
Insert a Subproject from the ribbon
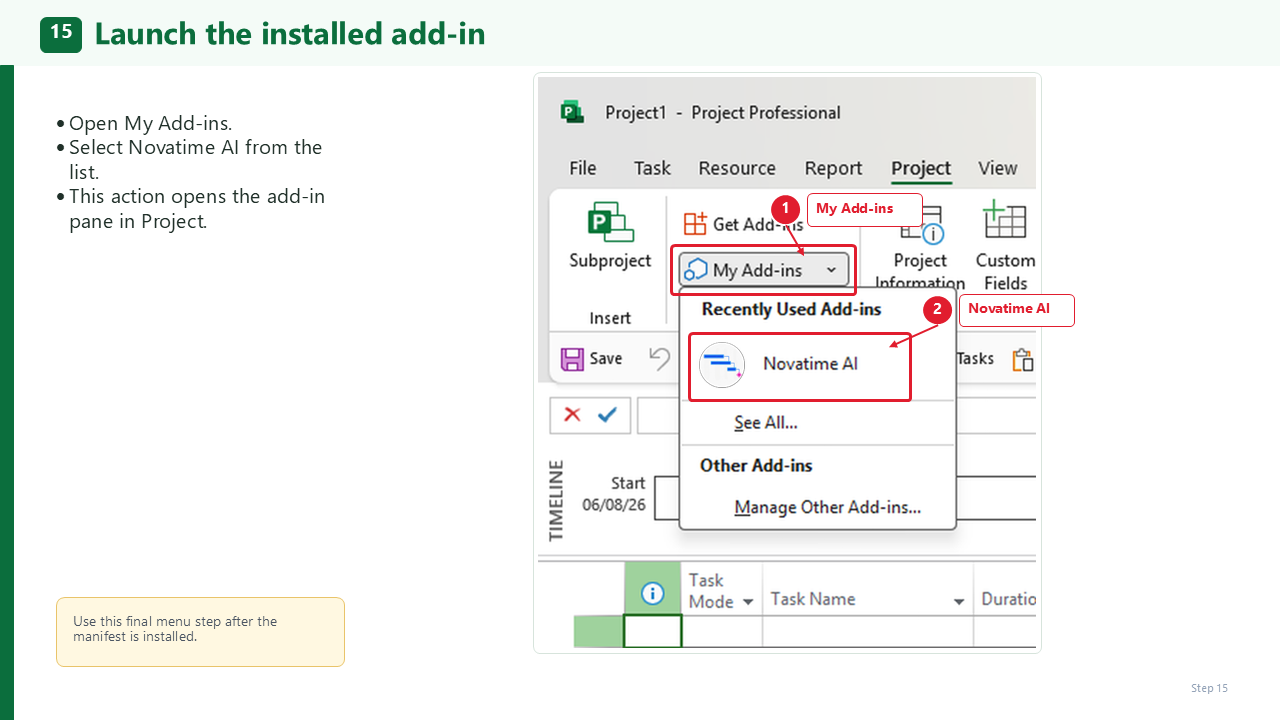(610, 236)
